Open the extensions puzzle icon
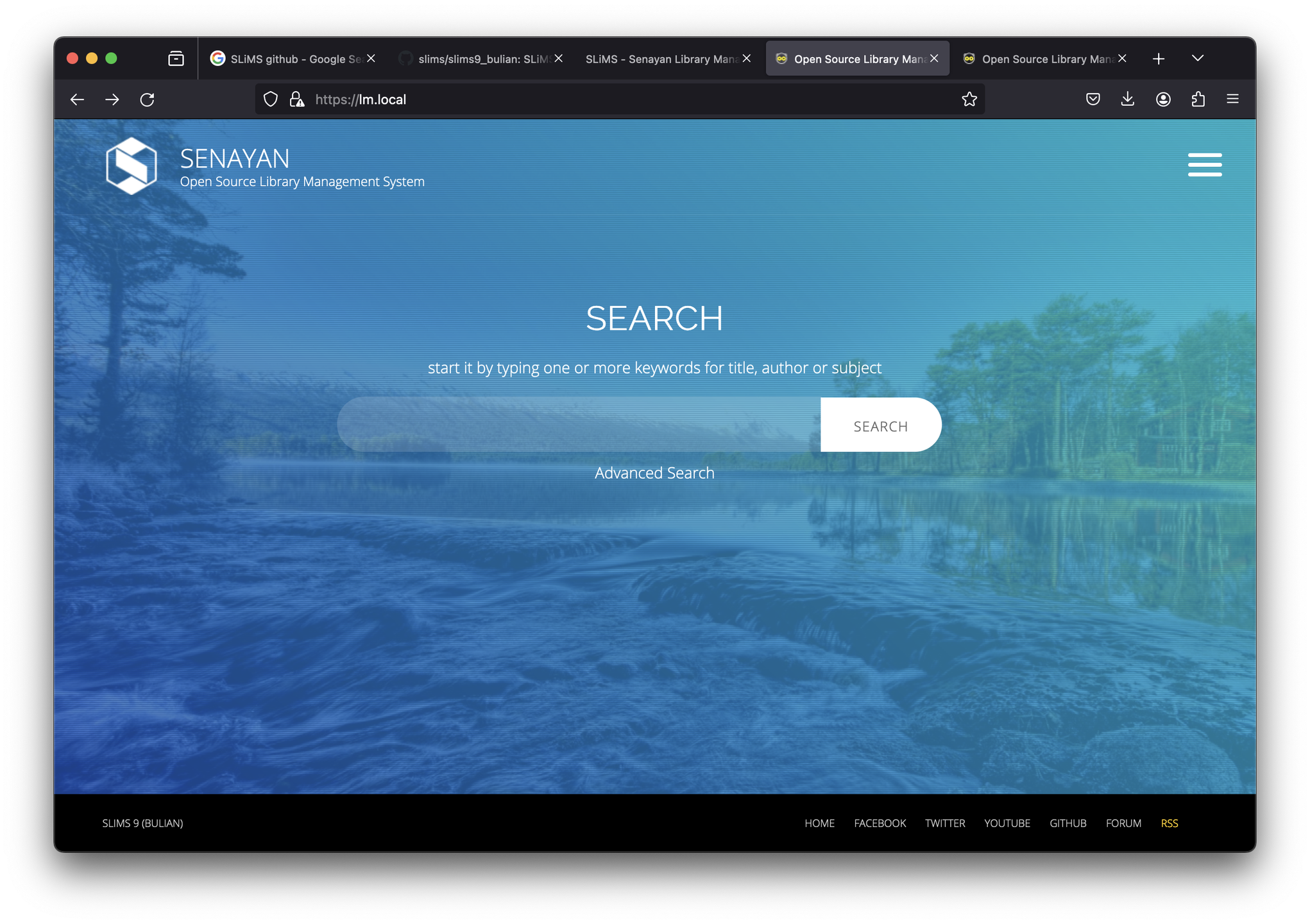This screenshot has height=924, width=1310. click(x=1198, y=99)
